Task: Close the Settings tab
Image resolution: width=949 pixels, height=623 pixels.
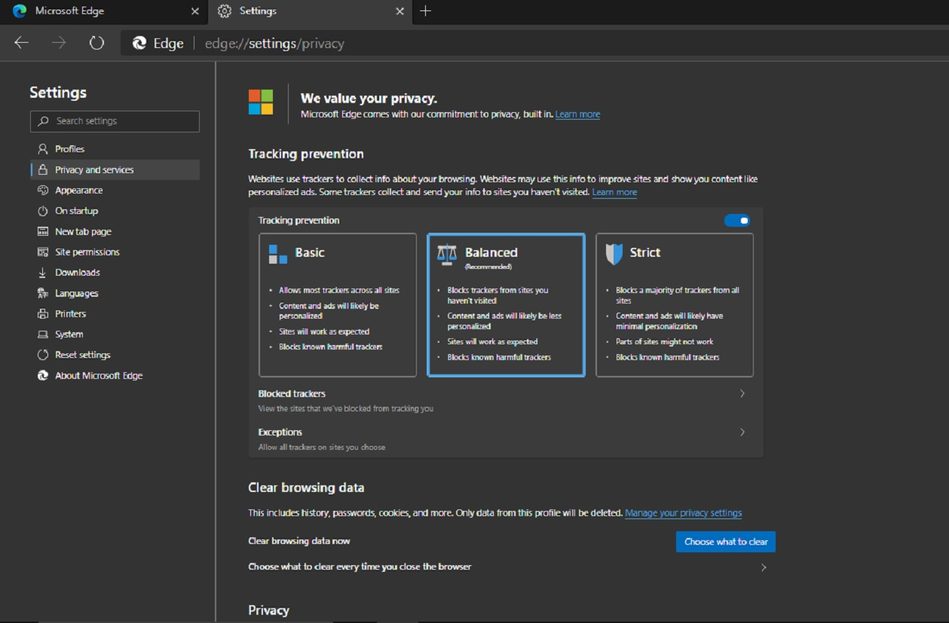Action: coord(399,11)
